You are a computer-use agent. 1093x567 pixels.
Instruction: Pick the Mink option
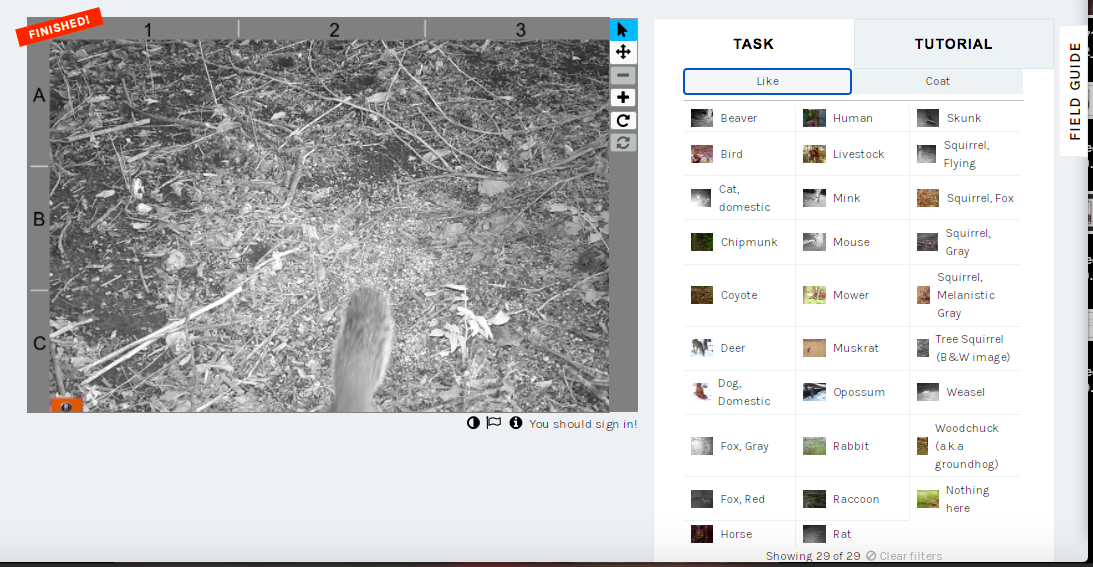(x=852, y=198)
